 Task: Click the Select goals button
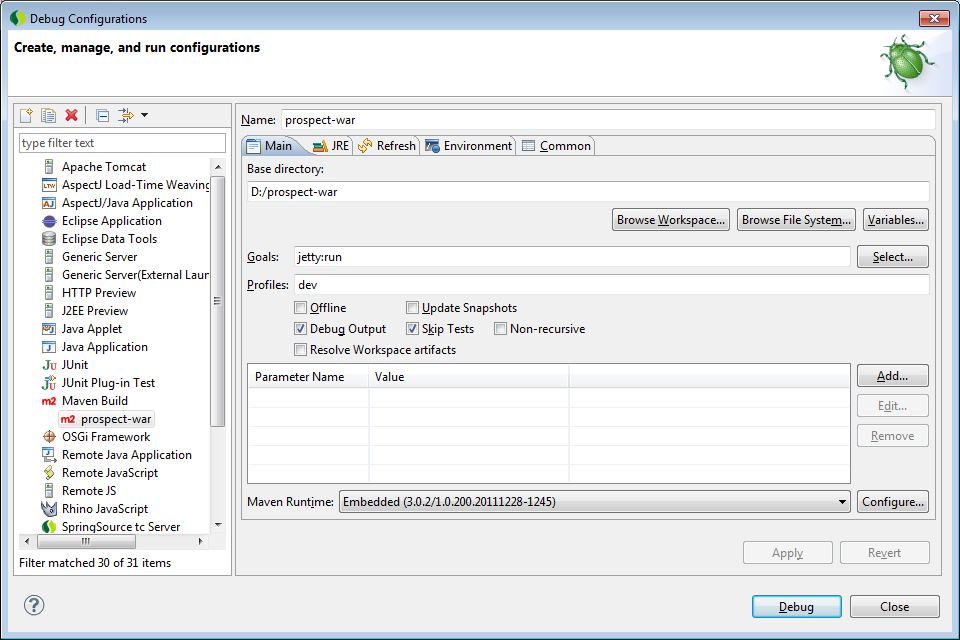click(x=893, y=257)
